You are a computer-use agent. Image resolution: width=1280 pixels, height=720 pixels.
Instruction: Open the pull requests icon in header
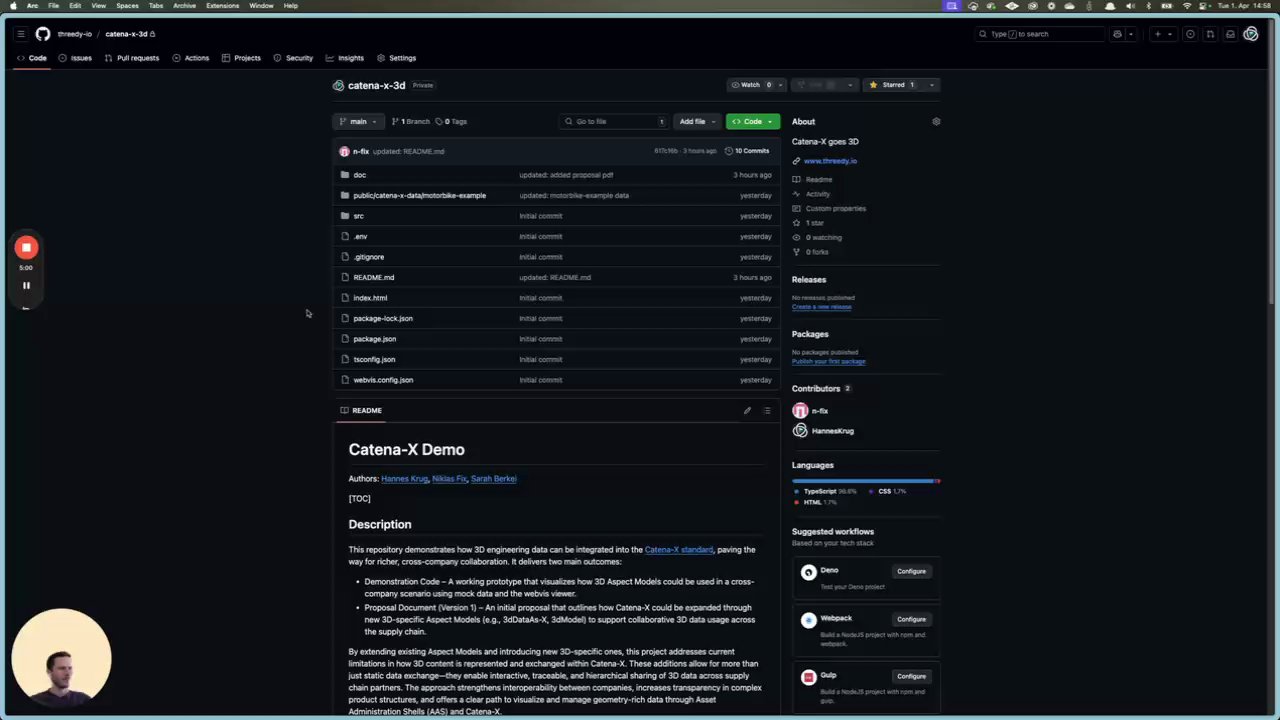[x=1210, y=34]
